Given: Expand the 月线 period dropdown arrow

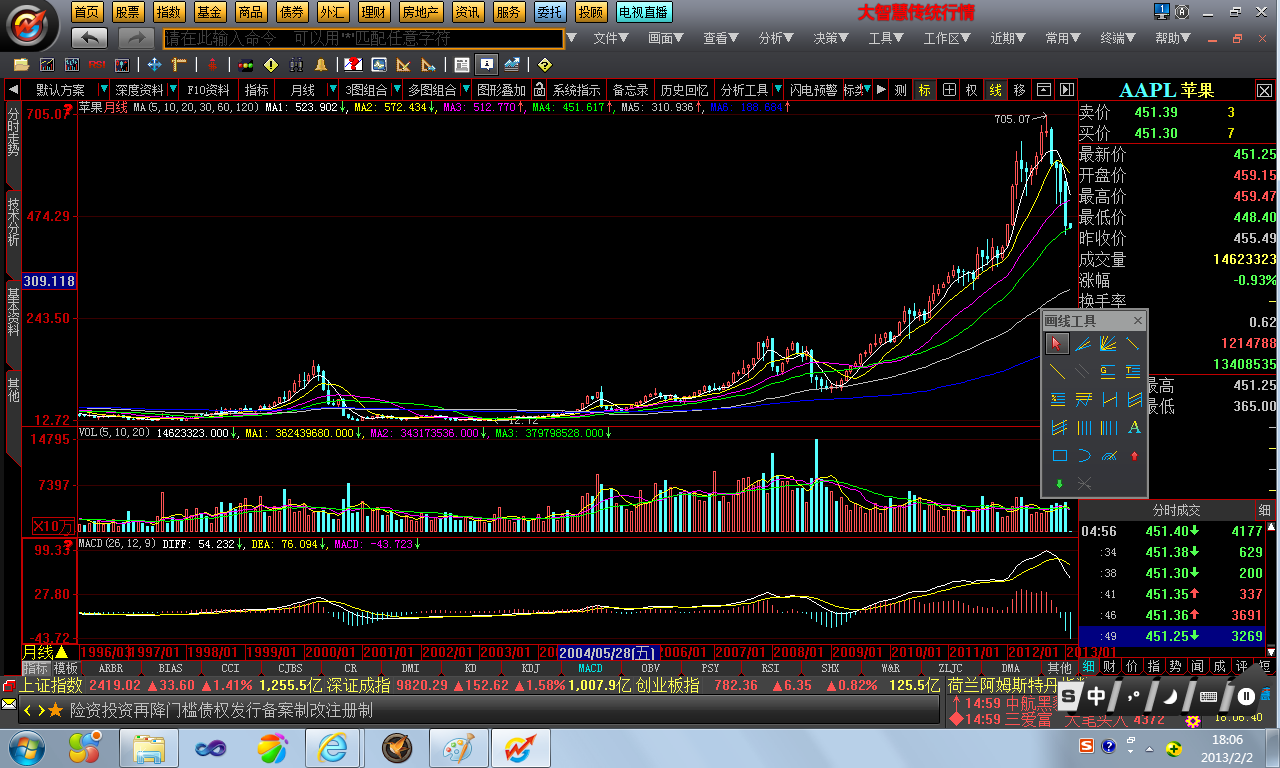Looking at the screenshot, I should click(333, 89).
